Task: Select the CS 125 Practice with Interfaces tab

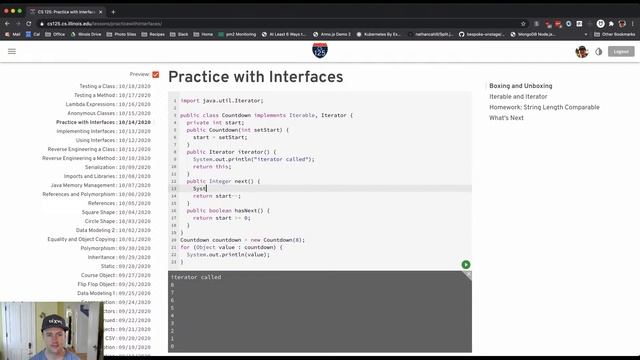Action: 65,12
